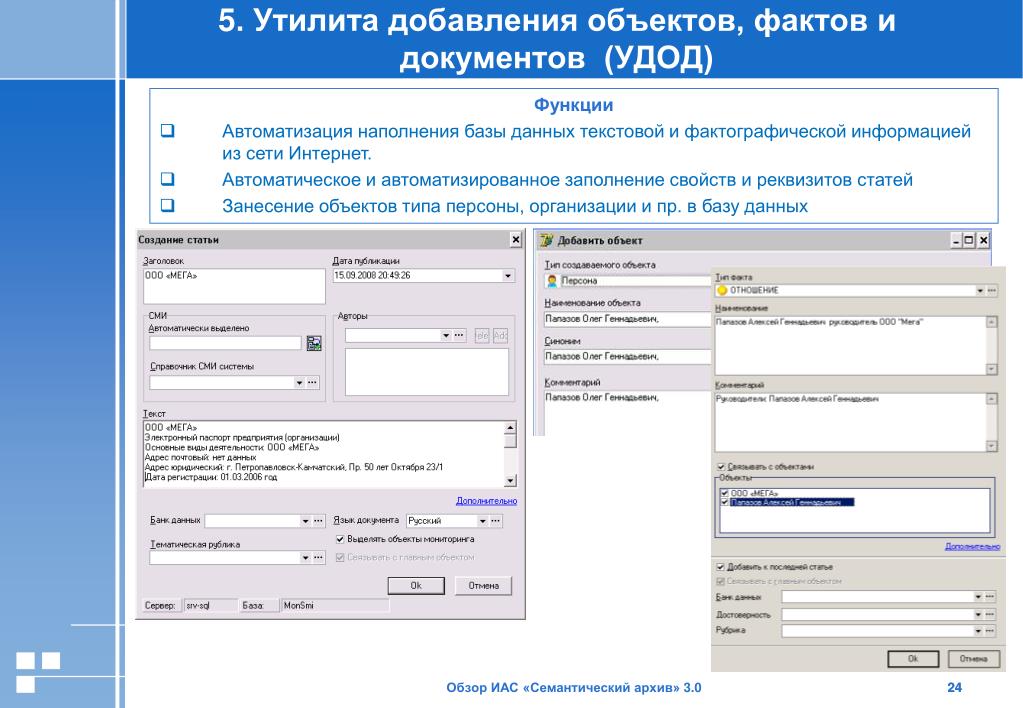Uncheck ООО «МЕГА» in the Объекты list
The height and width of the screenshot is (708, 1023).
point(724,493)
